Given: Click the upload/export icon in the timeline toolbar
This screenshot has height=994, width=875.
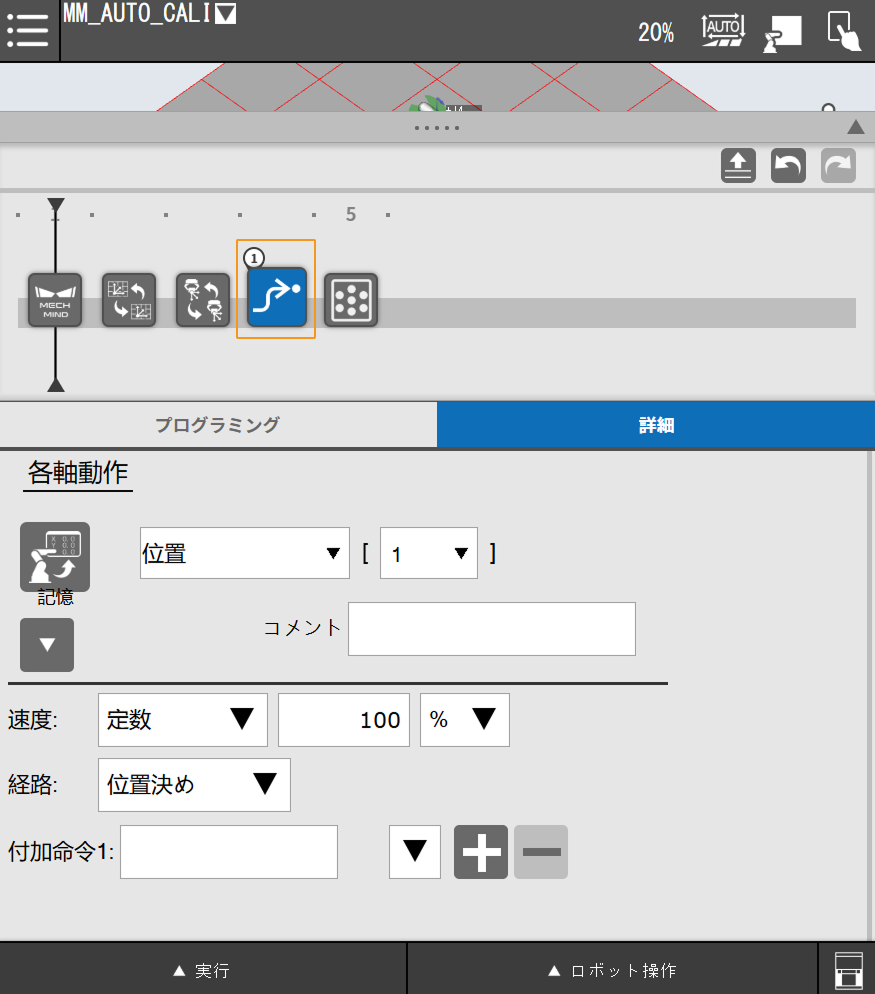Looking at the screenshot, I should [738, 165].
